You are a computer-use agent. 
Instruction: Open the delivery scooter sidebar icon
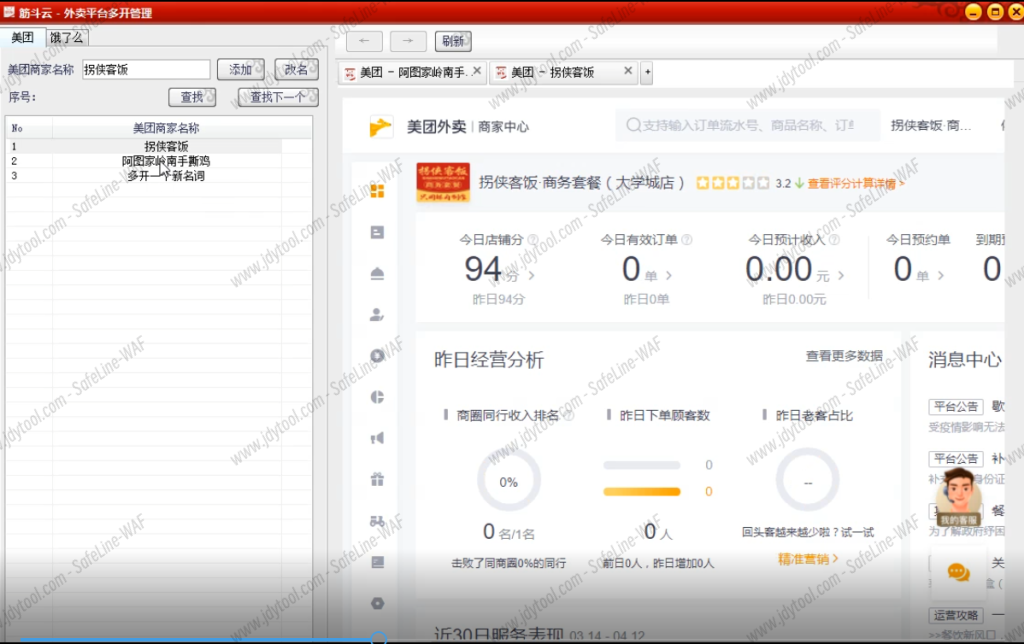[x=377, y=521]
